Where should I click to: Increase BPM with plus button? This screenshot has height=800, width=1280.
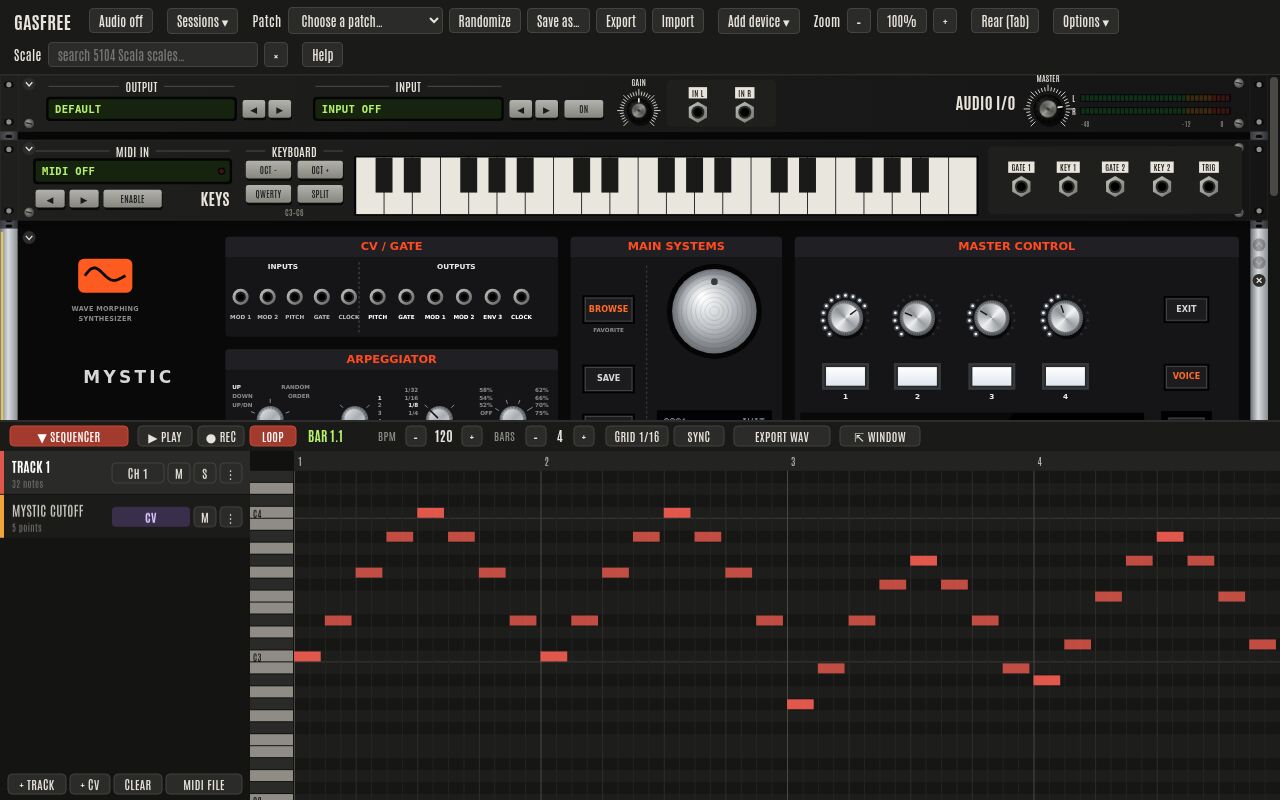click(471, 437)
